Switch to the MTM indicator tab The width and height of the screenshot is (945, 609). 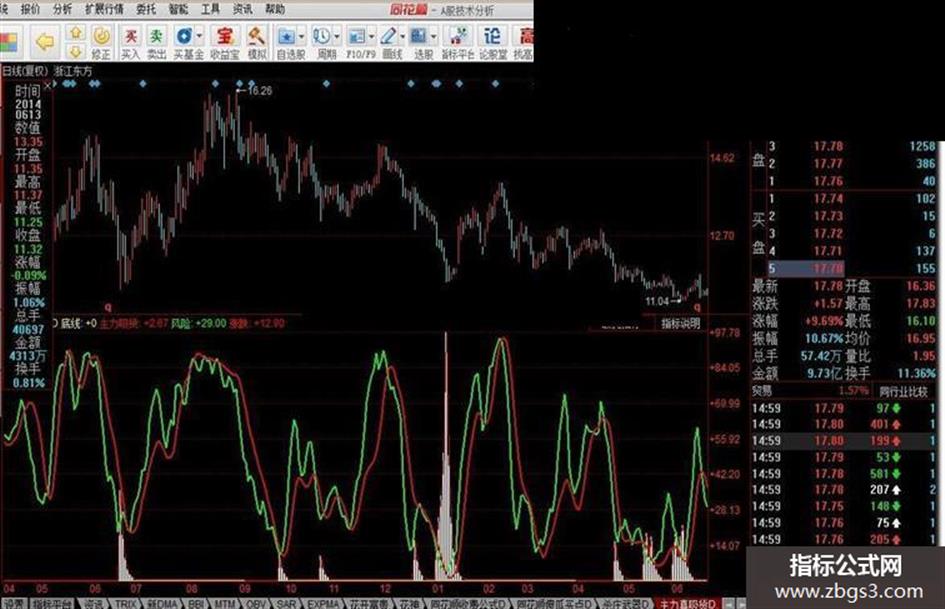(224, 604)
